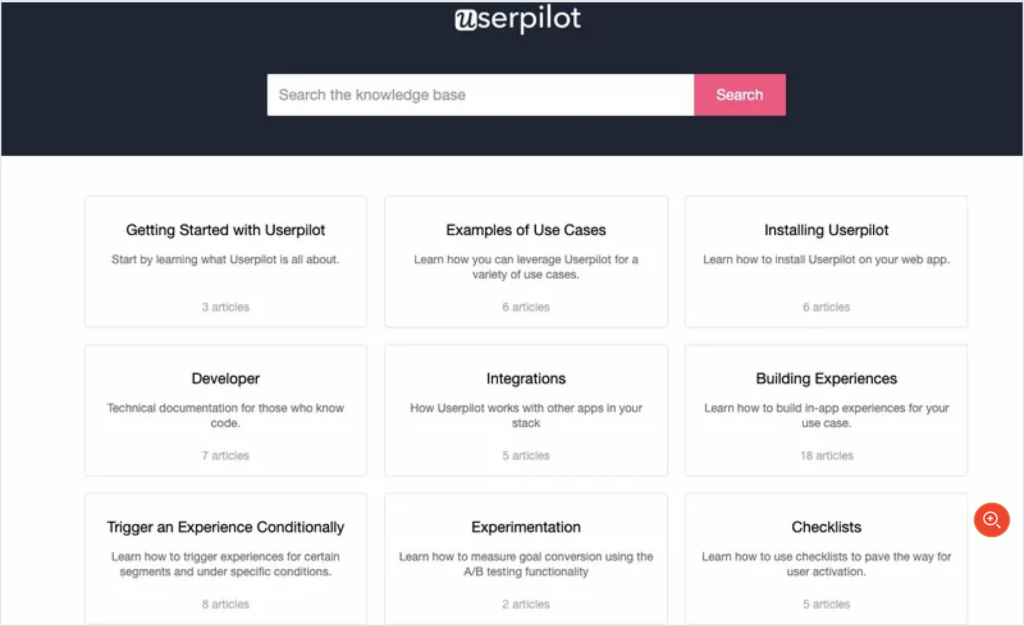
Task: Click the 7 articles count under Developer
Action: 225,456
